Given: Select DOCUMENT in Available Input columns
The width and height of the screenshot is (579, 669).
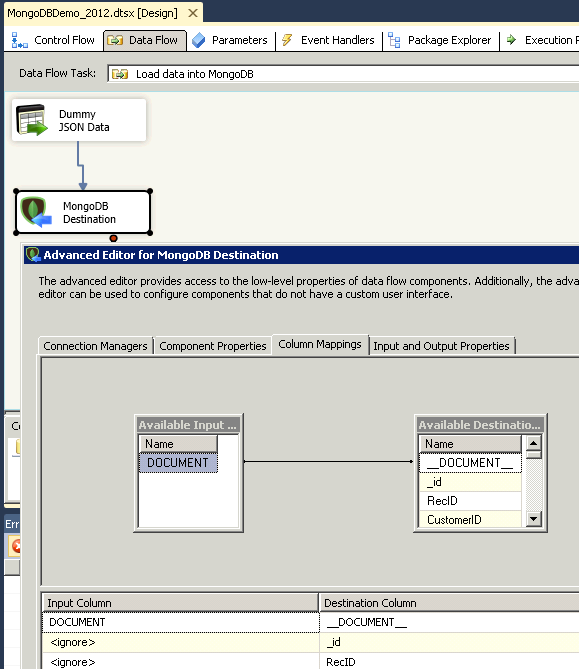Looking at the screenshot, I should (x=178, y=462).
